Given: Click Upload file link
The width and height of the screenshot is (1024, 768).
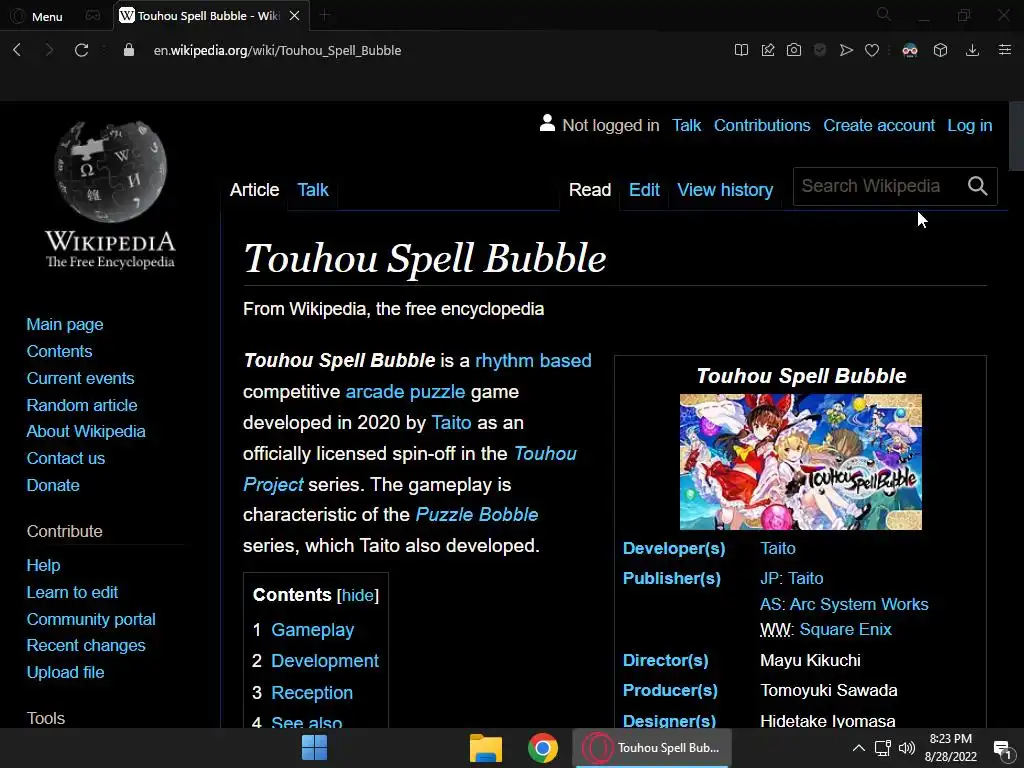Looking at the screenshot, I should 65,673.
